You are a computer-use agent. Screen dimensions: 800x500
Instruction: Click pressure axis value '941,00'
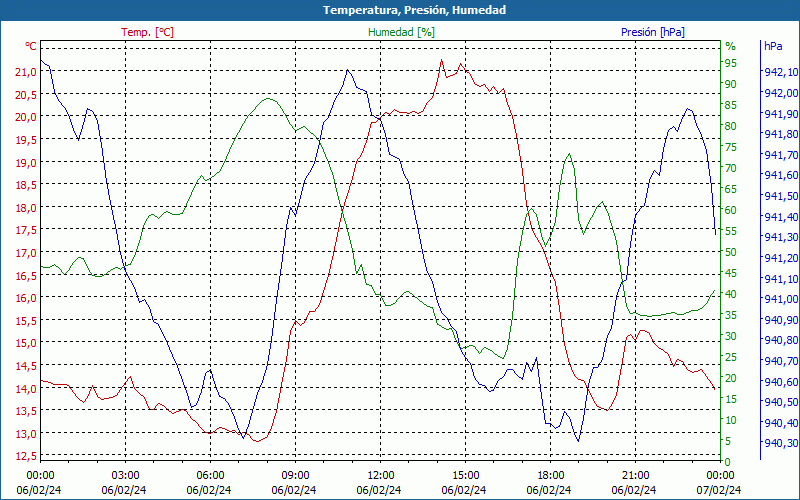pyautogui.click(x=781, y=298)
